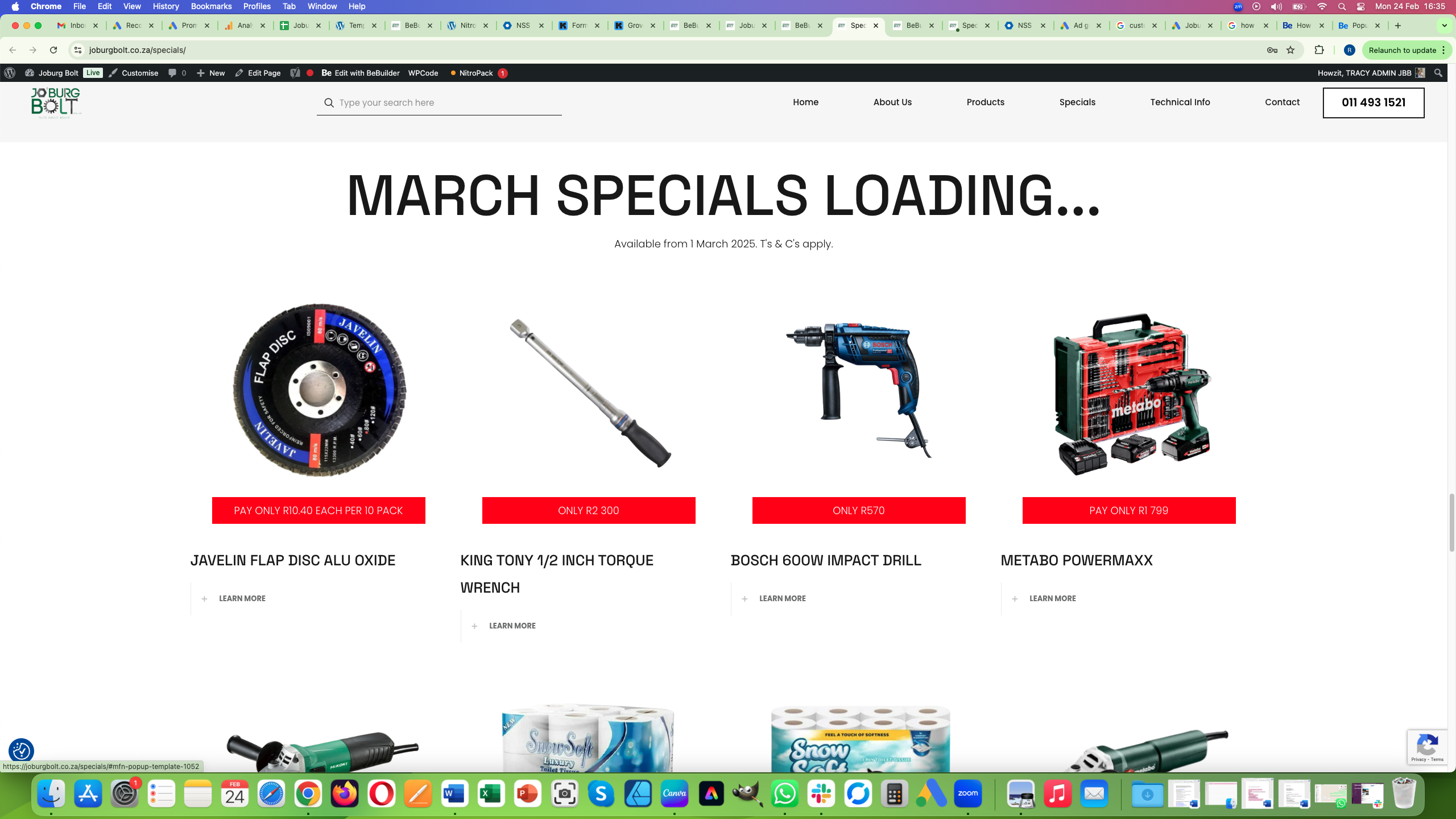Click the Yoast SEO icon in admin bar

click(x=295, y=73)
